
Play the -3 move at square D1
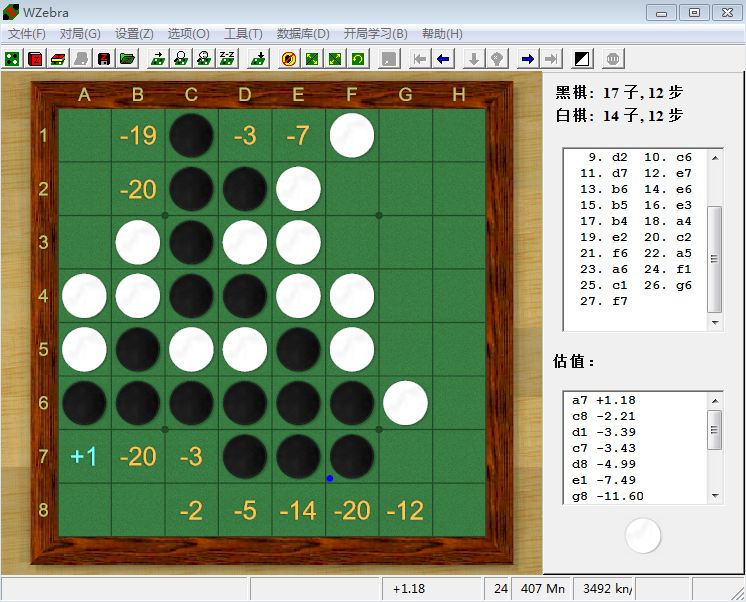pos(245,135)
